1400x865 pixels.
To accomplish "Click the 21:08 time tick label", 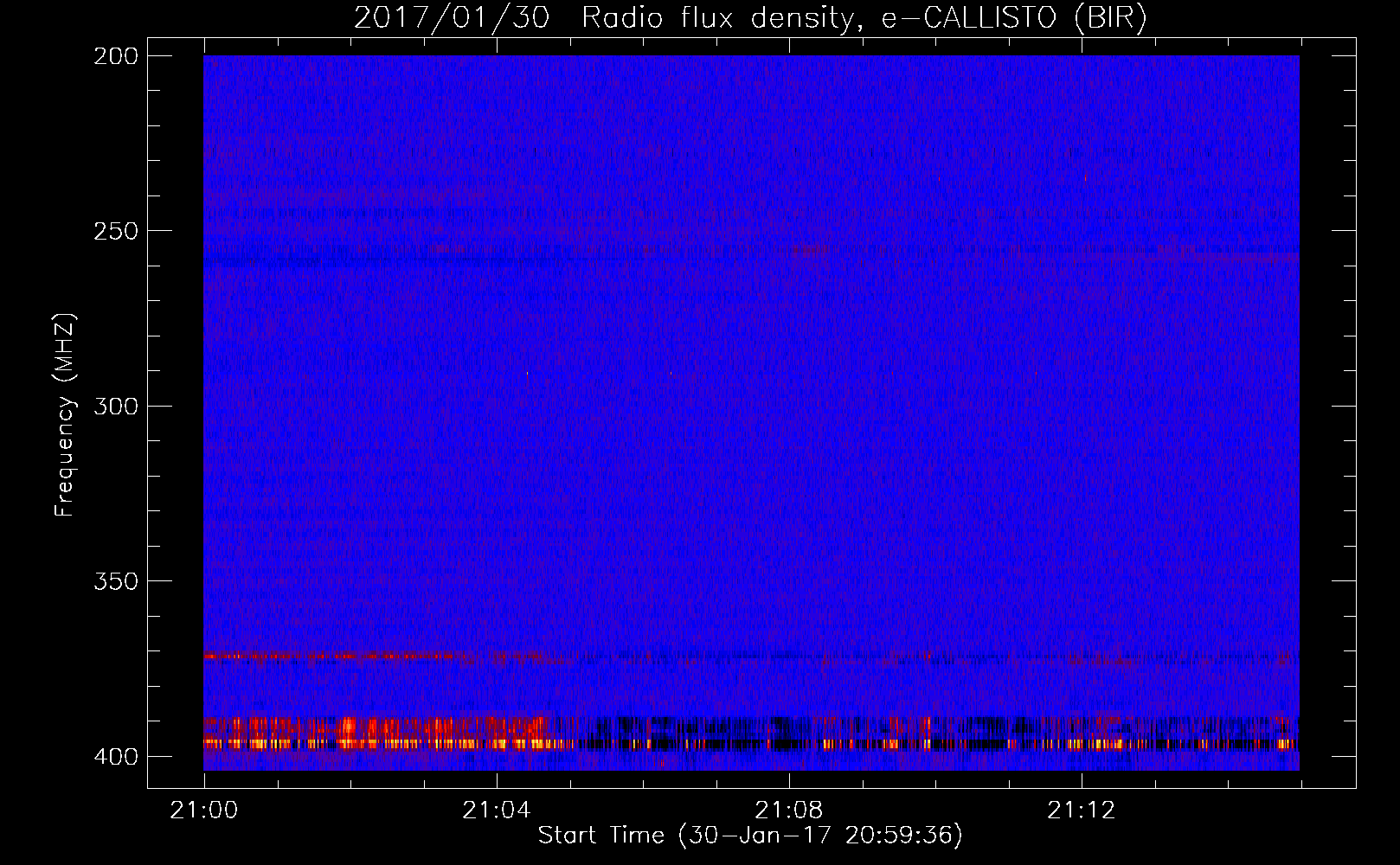I will point(788,810).
